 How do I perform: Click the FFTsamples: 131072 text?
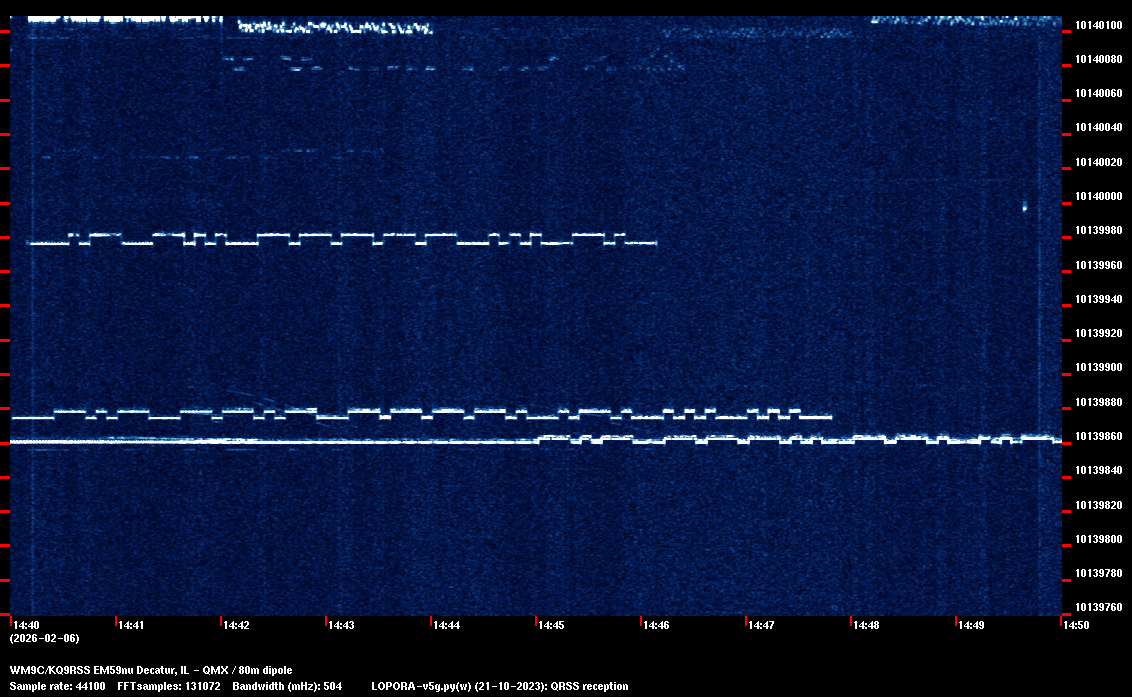click(168, 686)
